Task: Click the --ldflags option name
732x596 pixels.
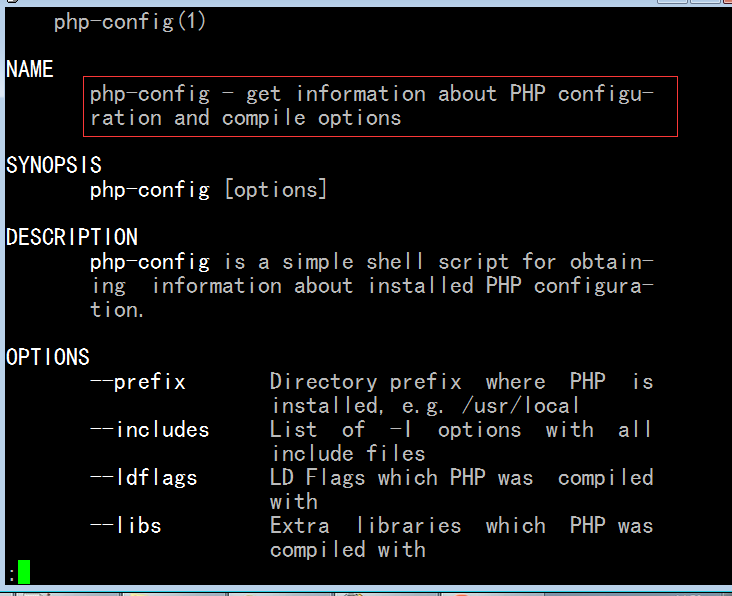Action: coord(144,478)
